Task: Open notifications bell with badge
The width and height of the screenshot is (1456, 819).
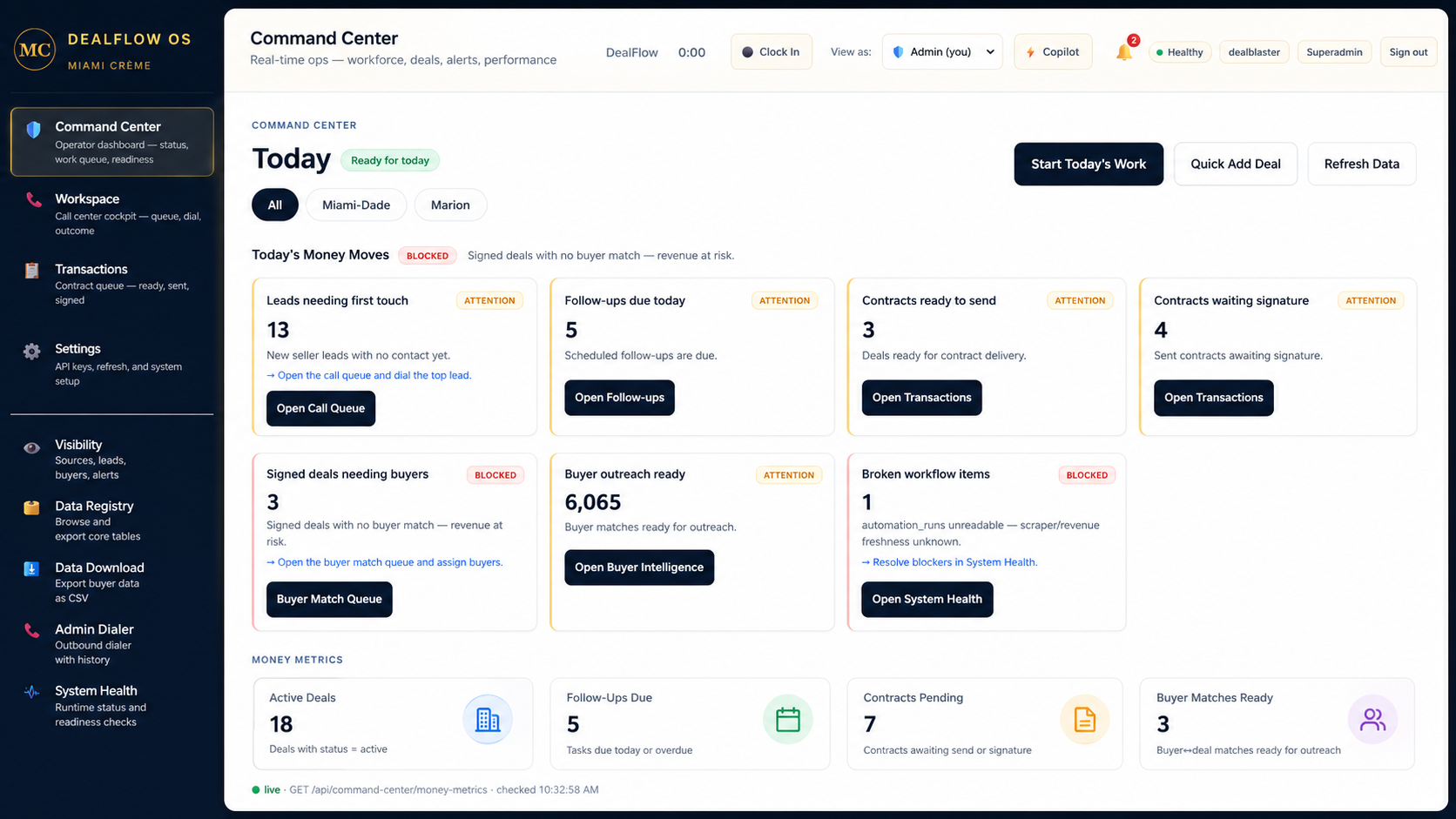Action: coord(1125,50)
